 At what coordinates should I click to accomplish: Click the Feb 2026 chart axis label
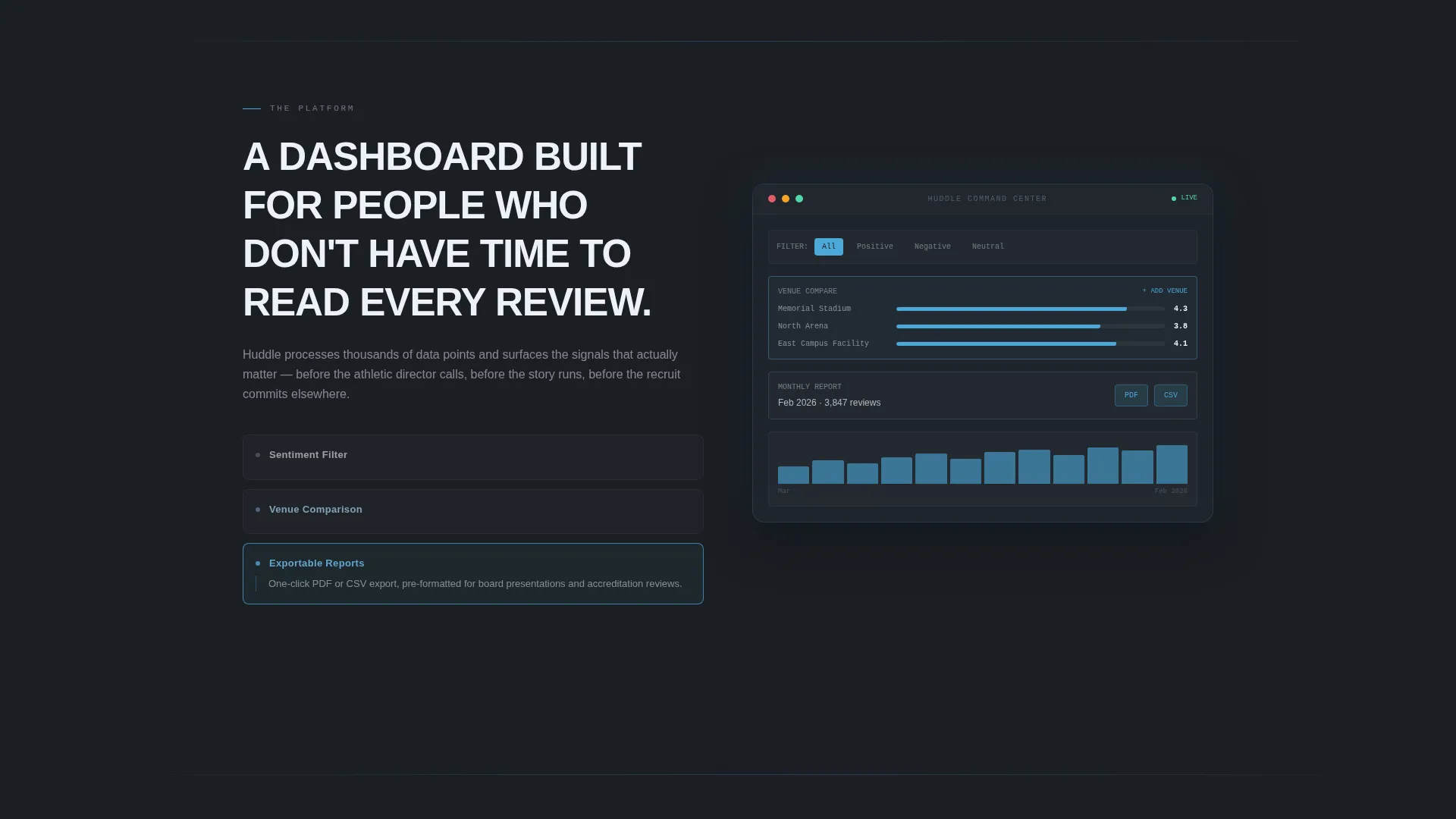point(1171,491)
